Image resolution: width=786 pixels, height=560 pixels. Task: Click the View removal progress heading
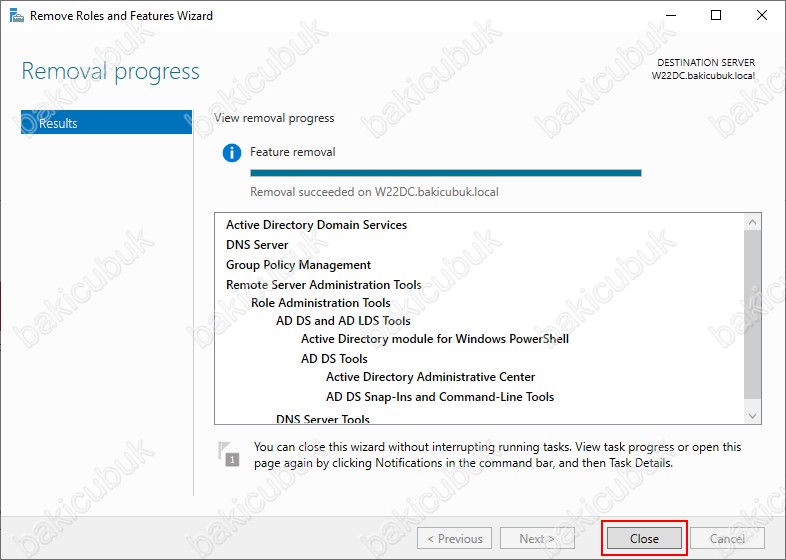[274, 118]
